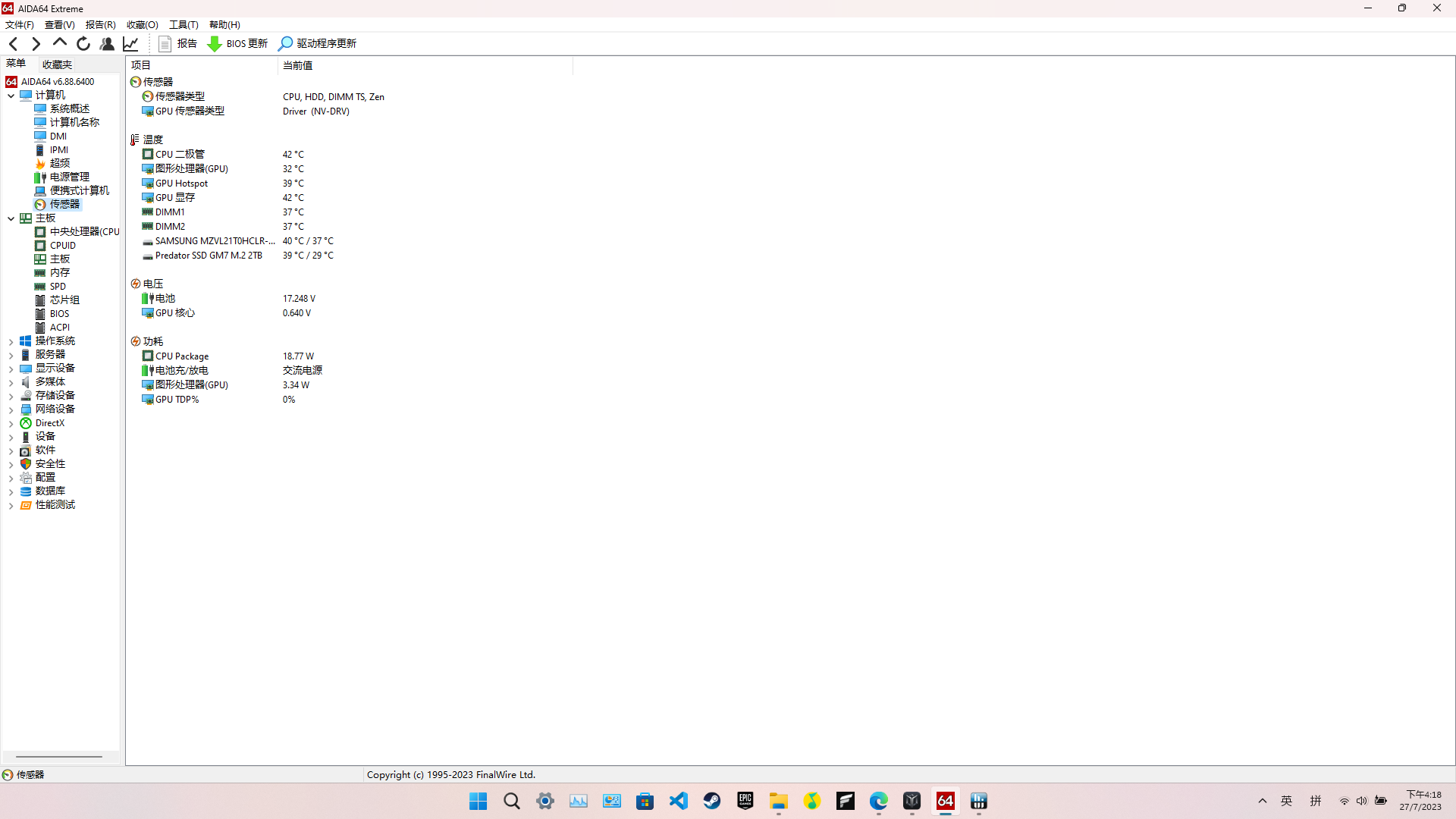Open the 收藏(O) menu
Screen dimensions: 1456x819
143,25
